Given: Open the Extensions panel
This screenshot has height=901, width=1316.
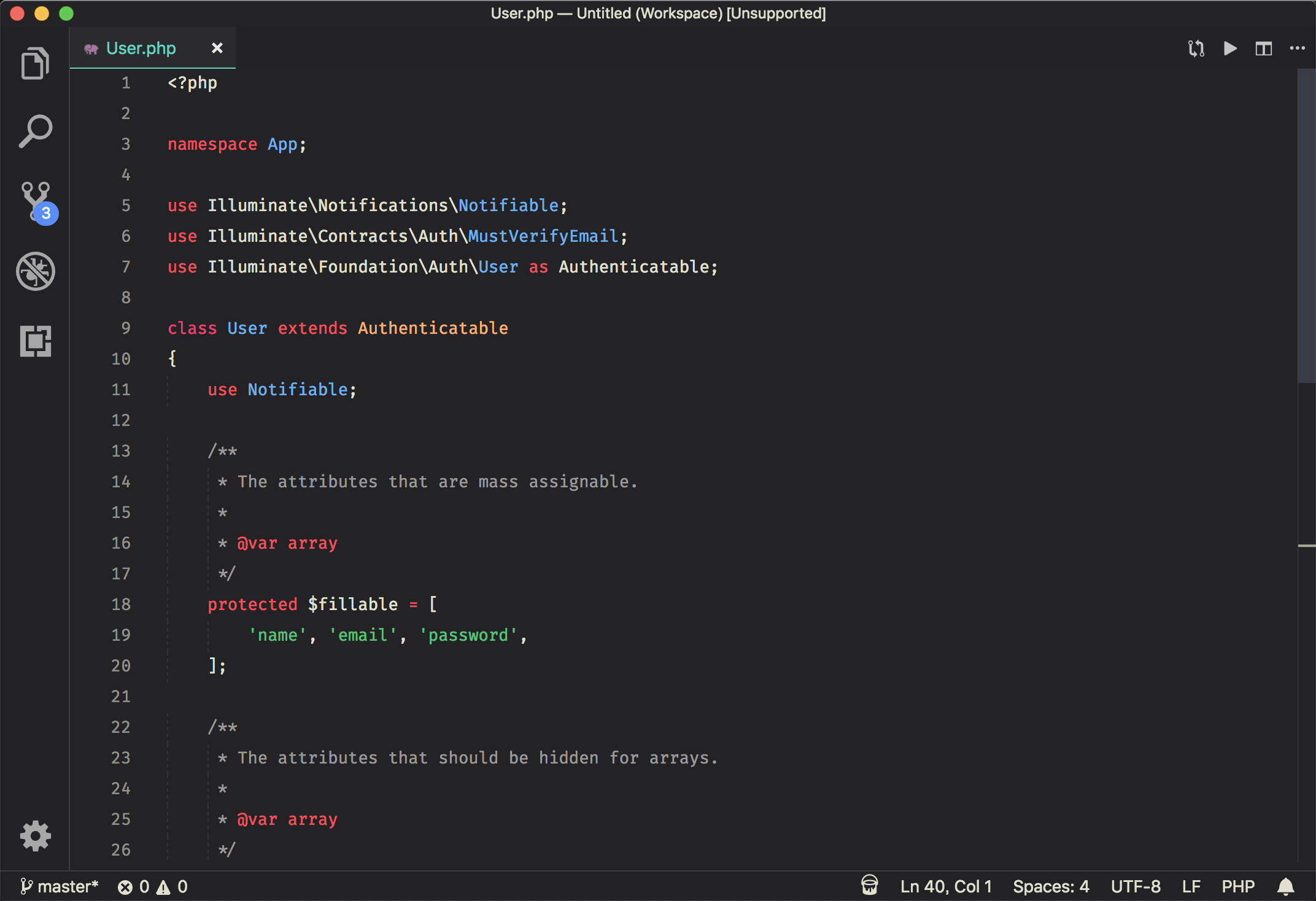Looking at the screenshot, I should click(x=35, y=341).
